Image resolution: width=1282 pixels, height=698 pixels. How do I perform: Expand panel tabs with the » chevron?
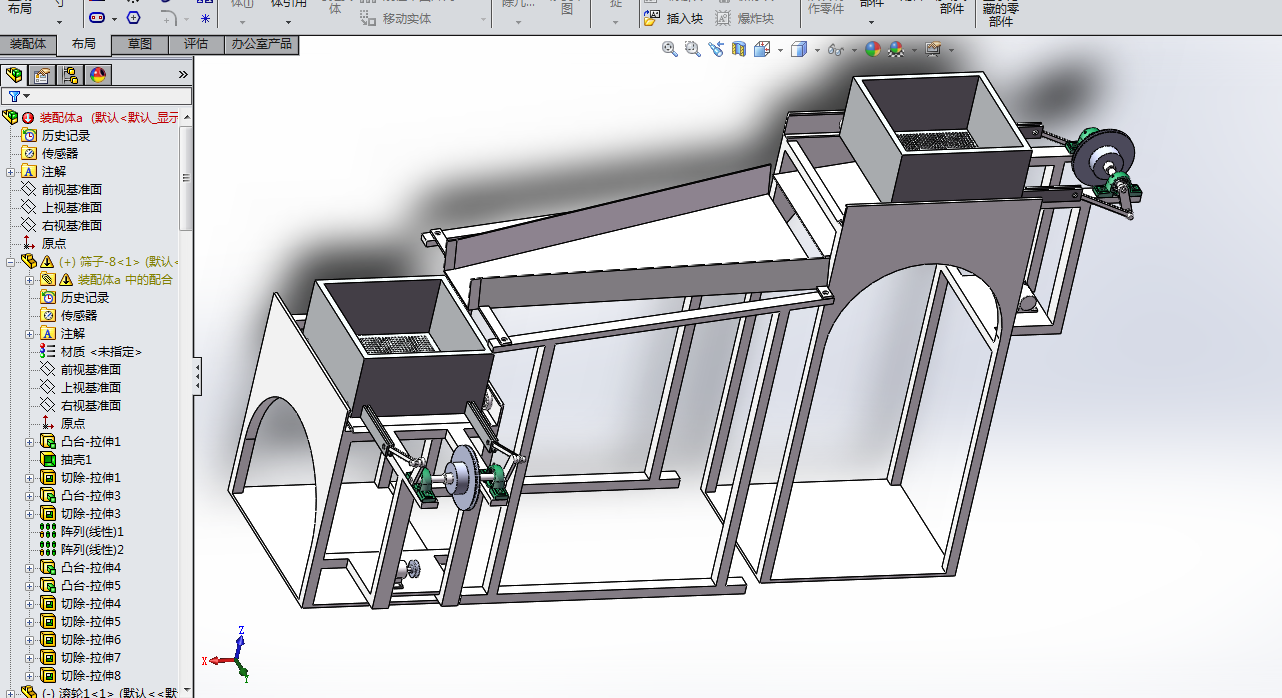(183, 75)
